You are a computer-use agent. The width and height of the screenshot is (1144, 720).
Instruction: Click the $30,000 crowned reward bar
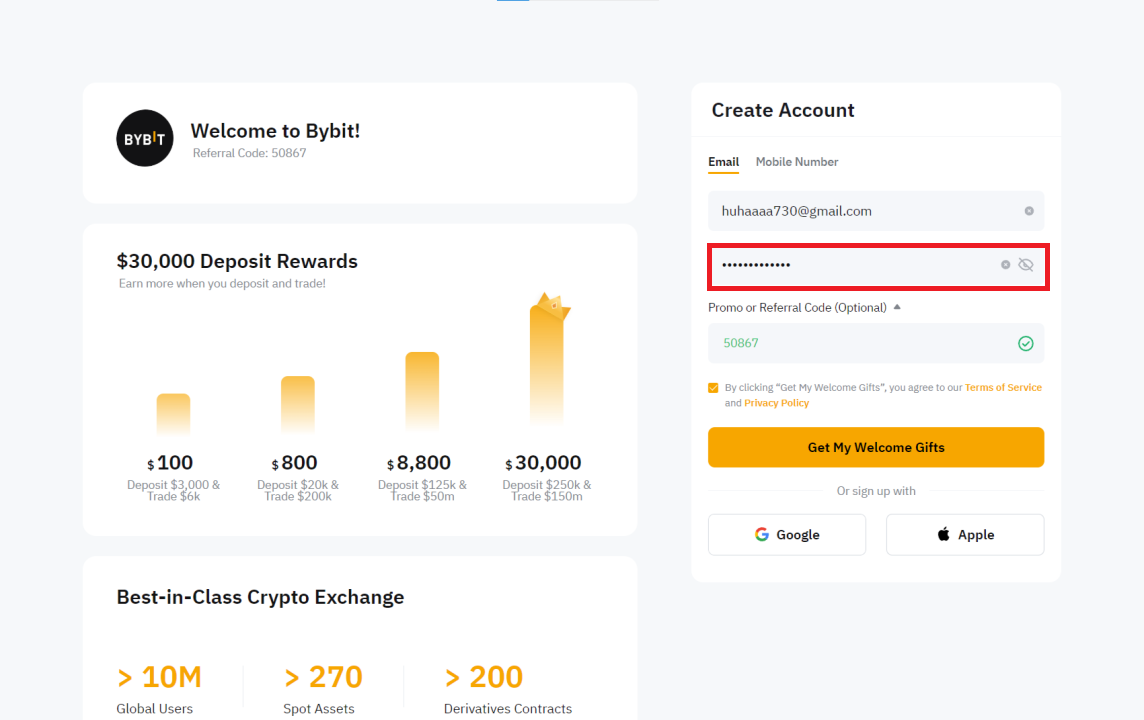pyautogui.click(x=547, y=359)
